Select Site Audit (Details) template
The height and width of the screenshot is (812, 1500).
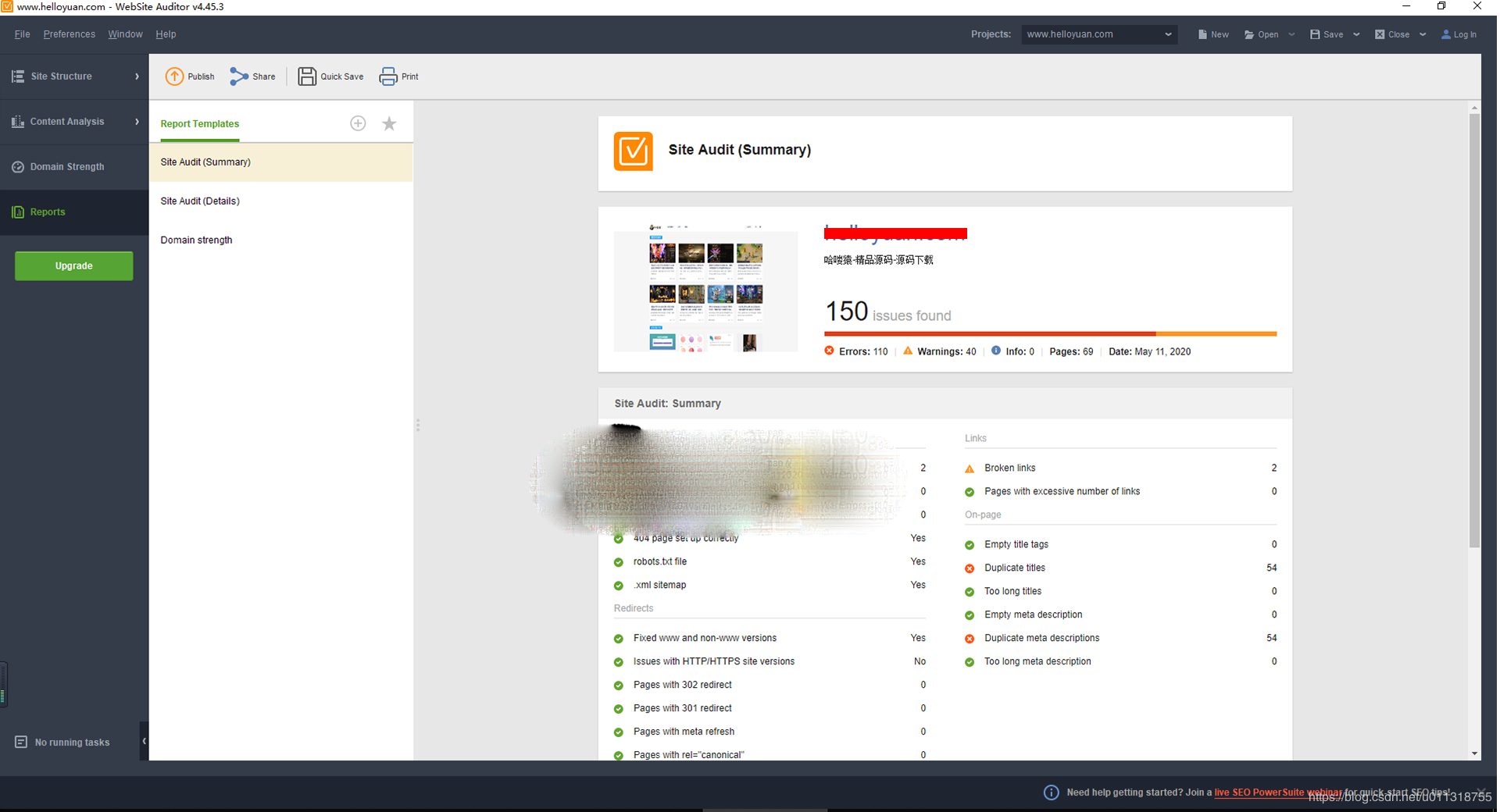[x=281, y=201]
